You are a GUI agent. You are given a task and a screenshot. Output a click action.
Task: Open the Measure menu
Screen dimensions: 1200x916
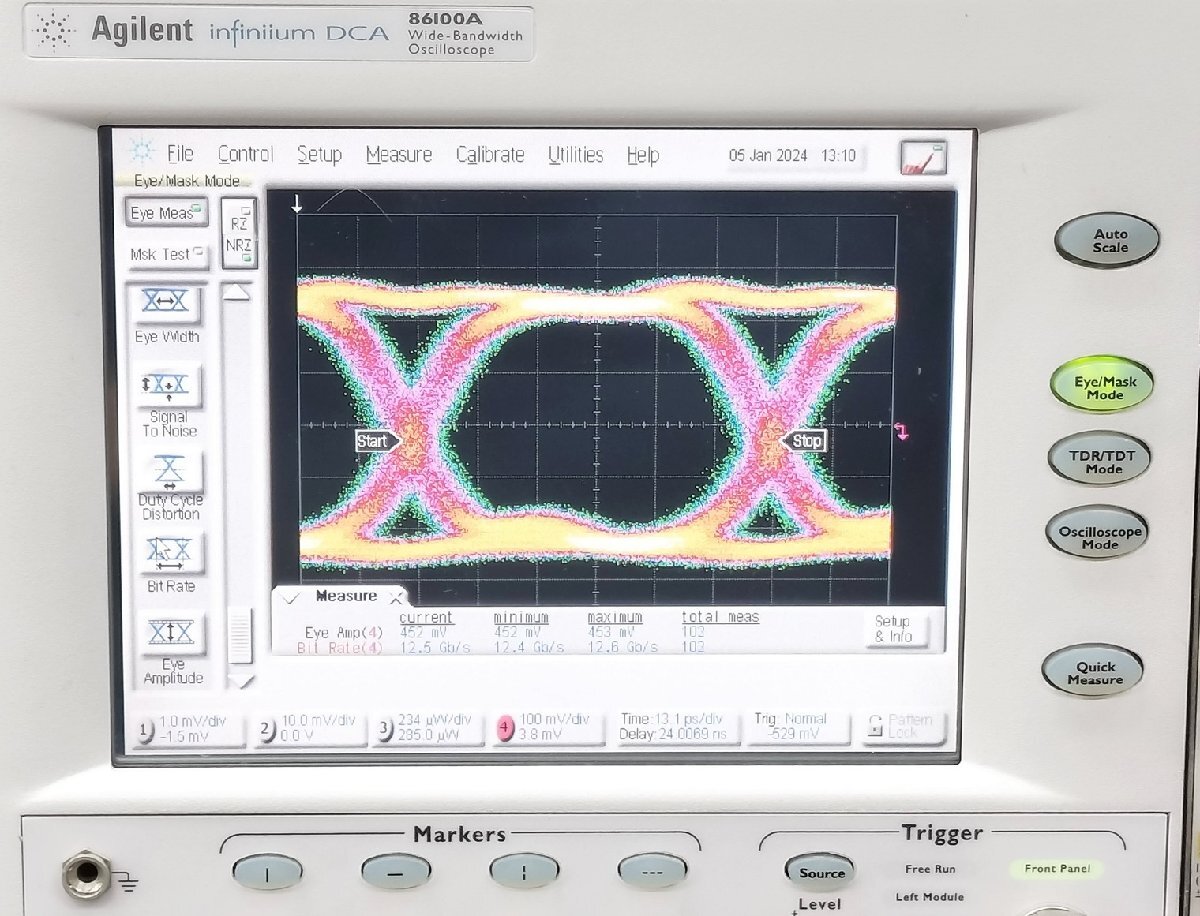coord(399,155)
